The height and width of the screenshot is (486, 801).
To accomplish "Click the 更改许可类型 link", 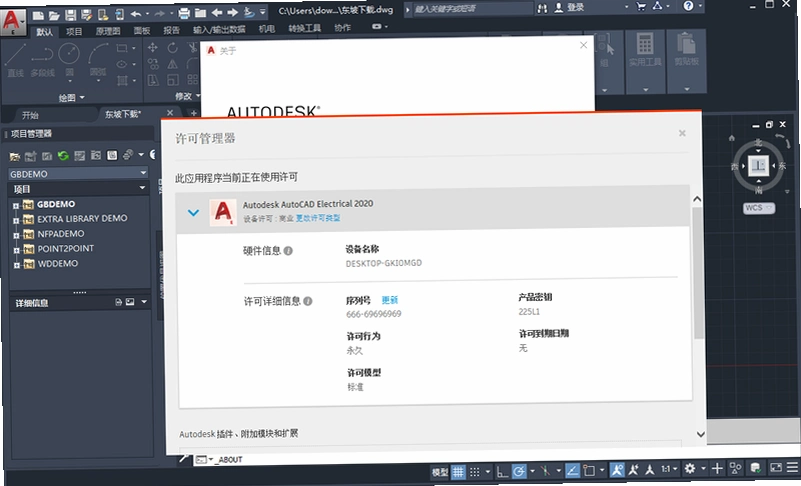I will tap(318, 218).
